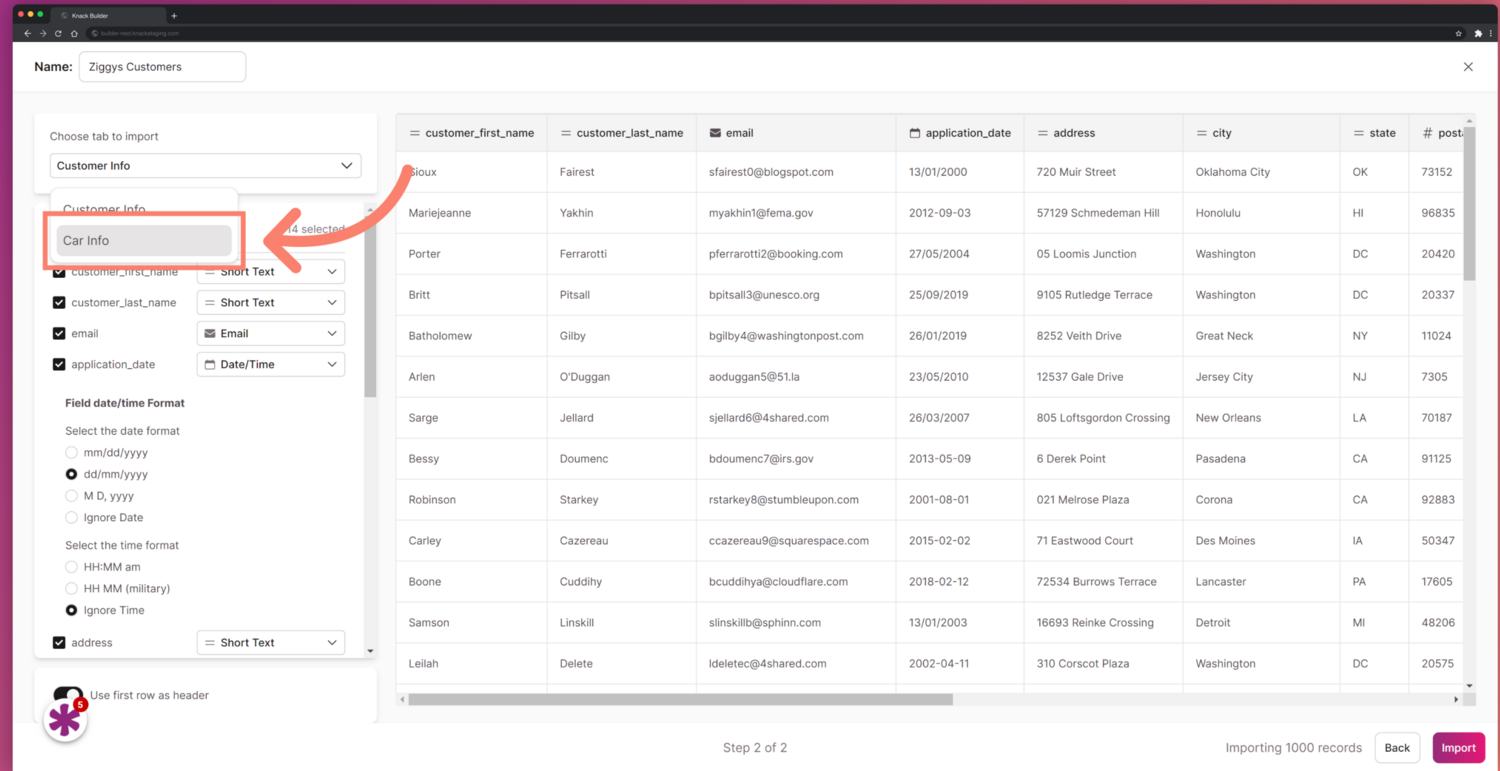
Task: Close the import dialog with the X
Action: pos(1468,67)
